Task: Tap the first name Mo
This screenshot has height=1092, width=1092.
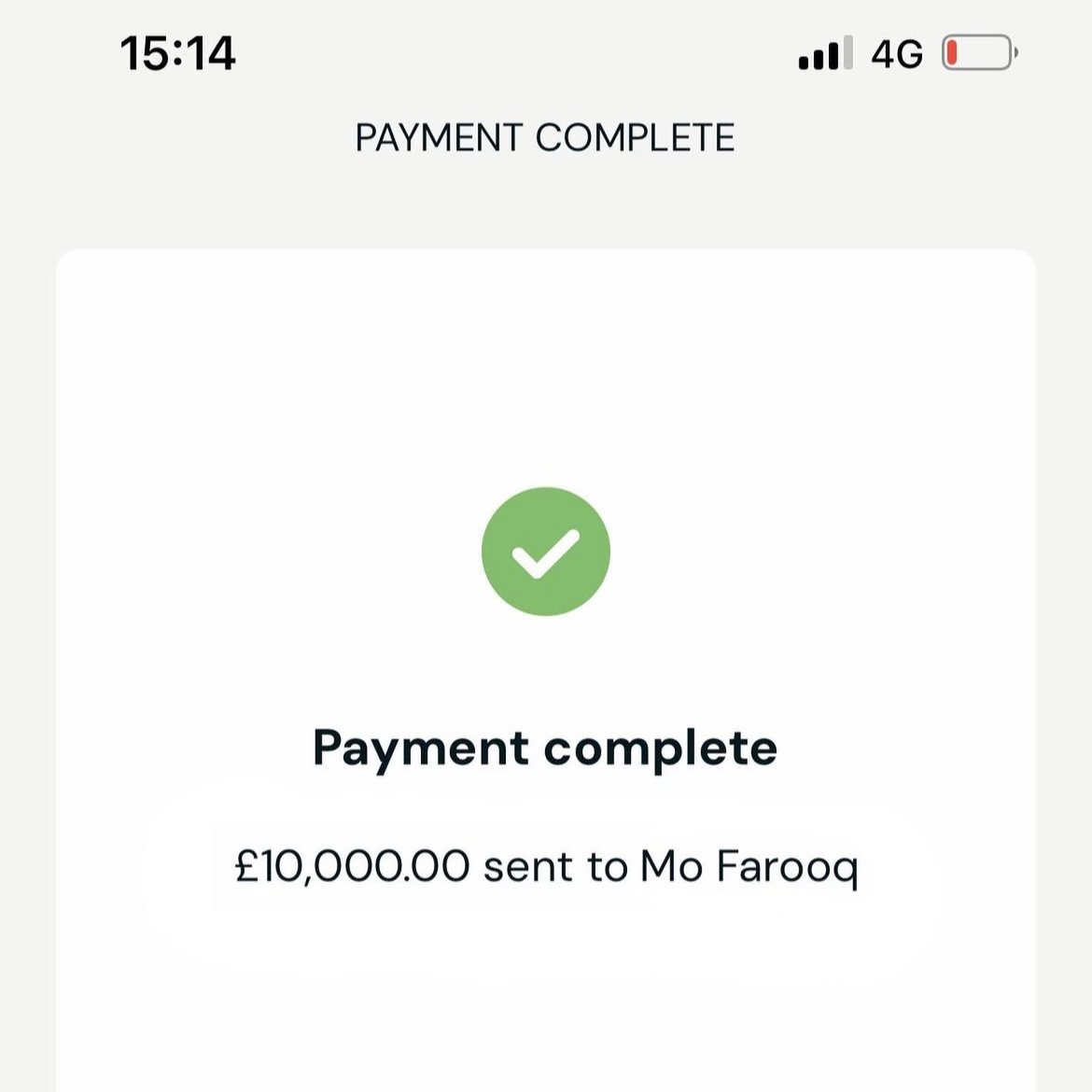Action: point(670,867)
